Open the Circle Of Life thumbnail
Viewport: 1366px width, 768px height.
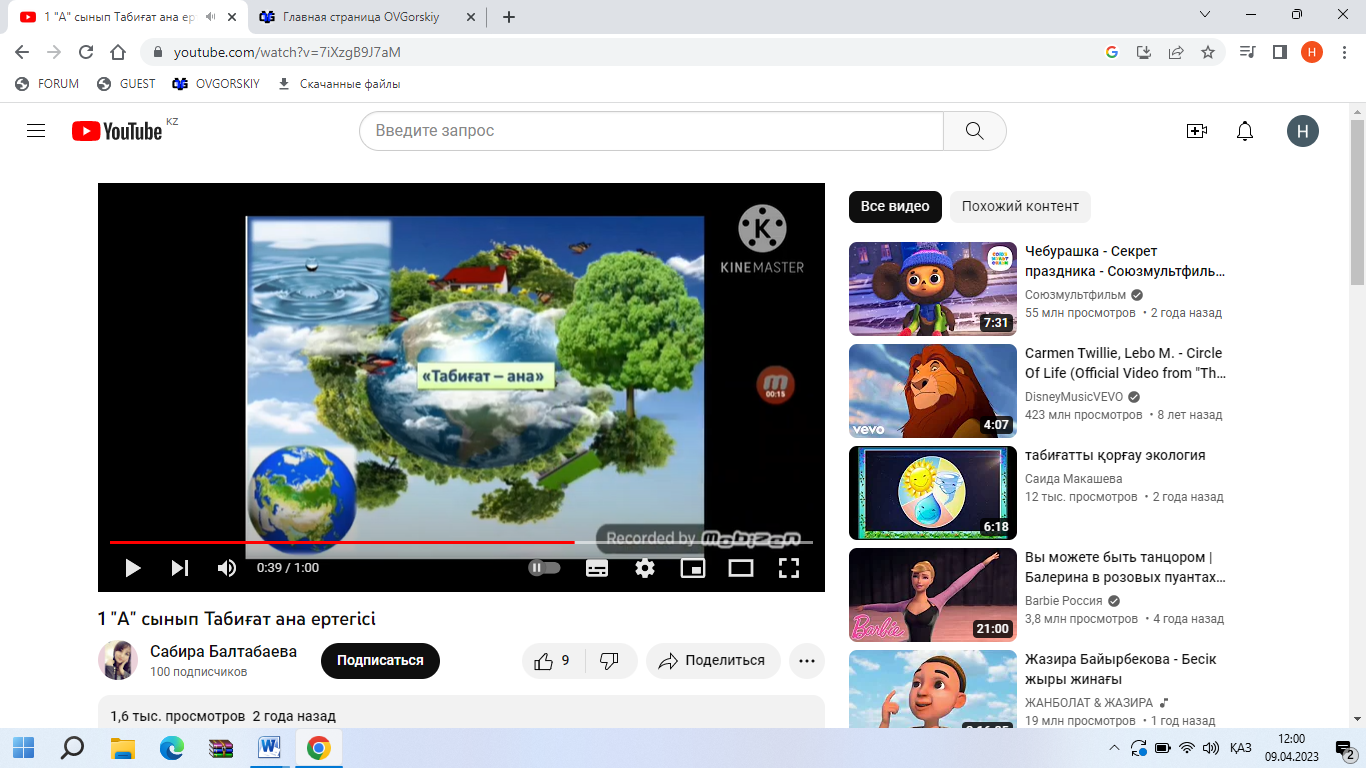tap(933, 391)
